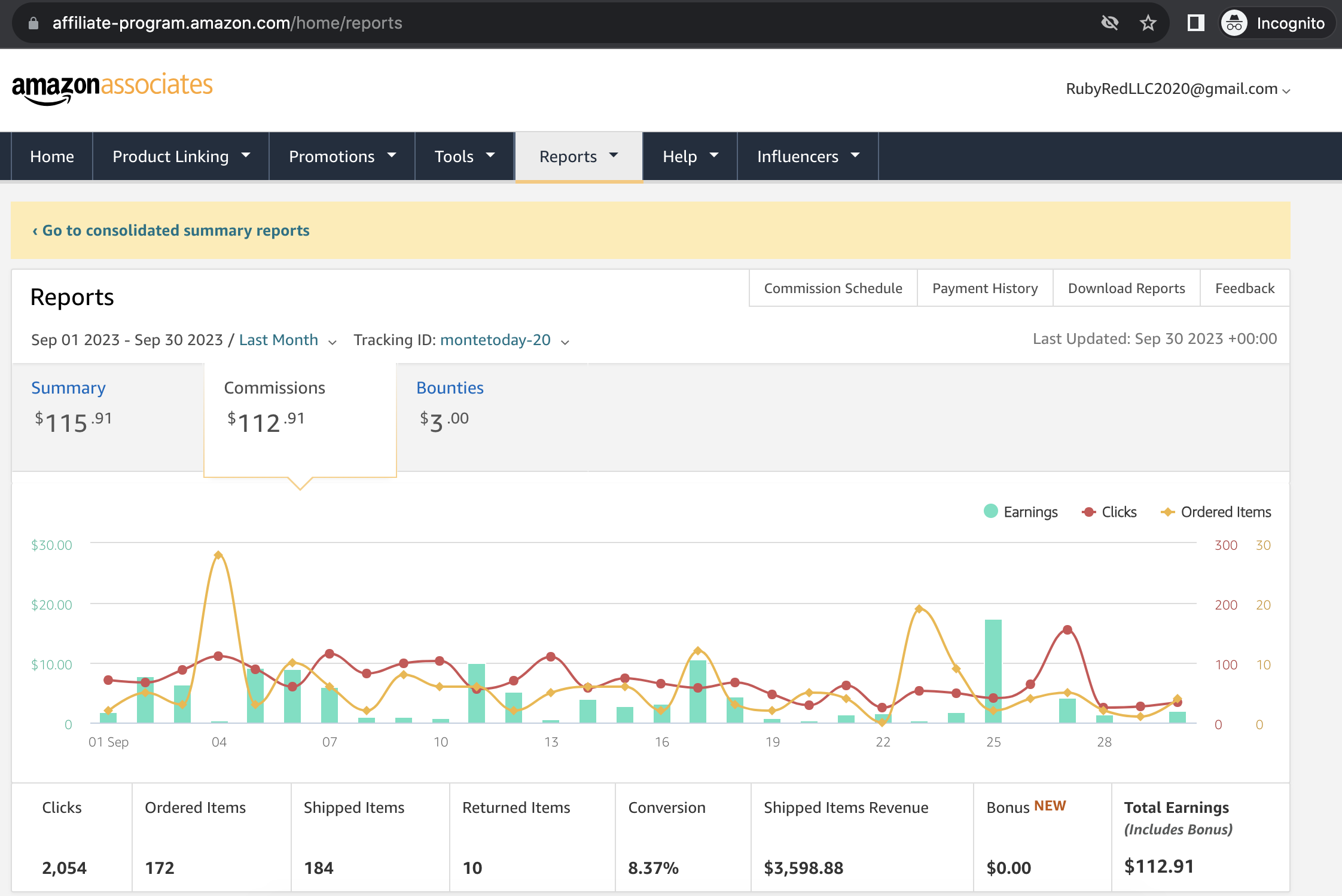Click the Returned Items value 10
1342x896 pixels.
(472, 868)
